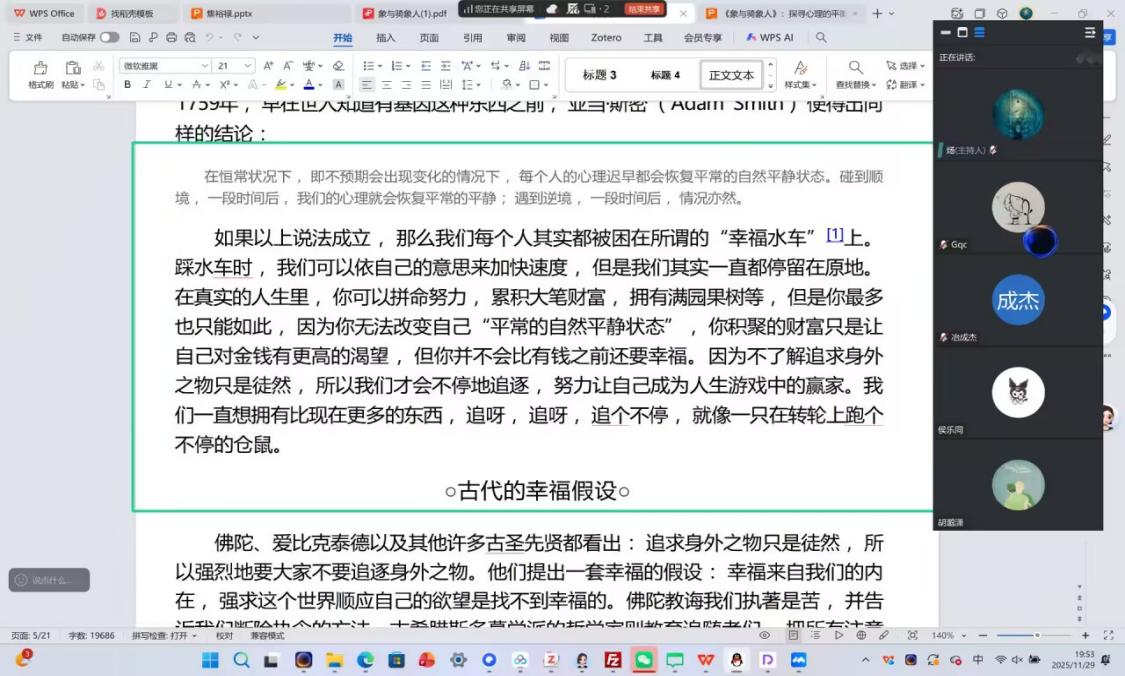Toggle the auto-save (自动保存) switch
1125x676 pixels.
click(109, 37)
